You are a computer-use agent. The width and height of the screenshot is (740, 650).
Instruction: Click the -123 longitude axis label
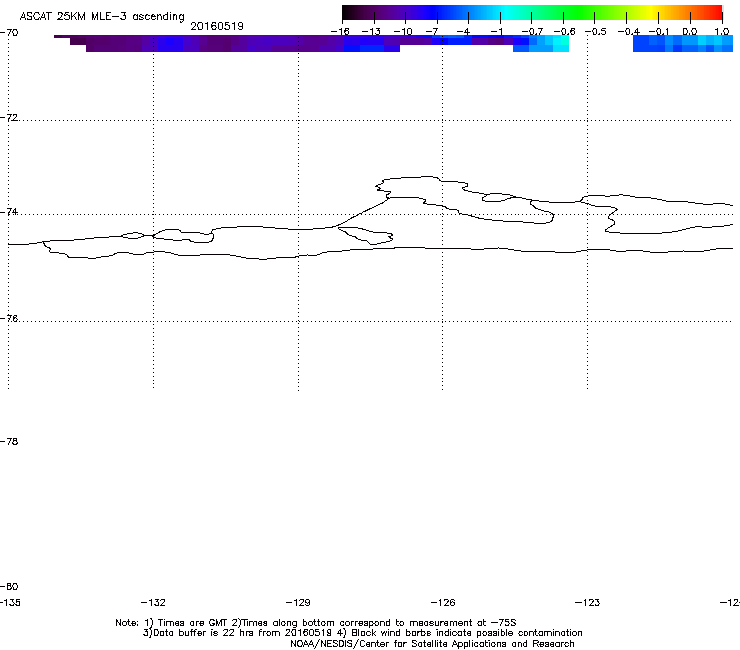588,602
